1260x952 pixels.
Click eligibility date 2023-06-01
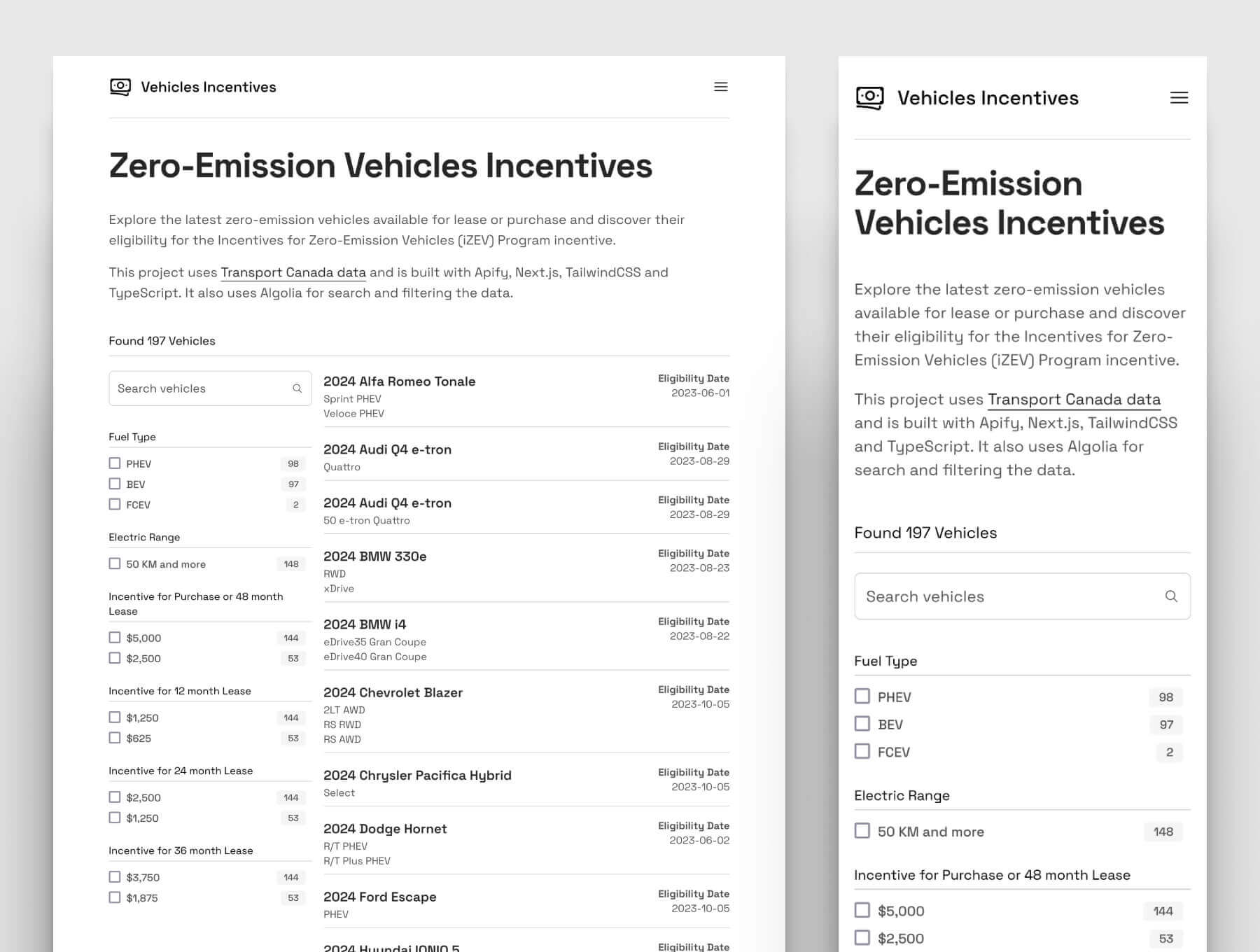coord(700,393)
